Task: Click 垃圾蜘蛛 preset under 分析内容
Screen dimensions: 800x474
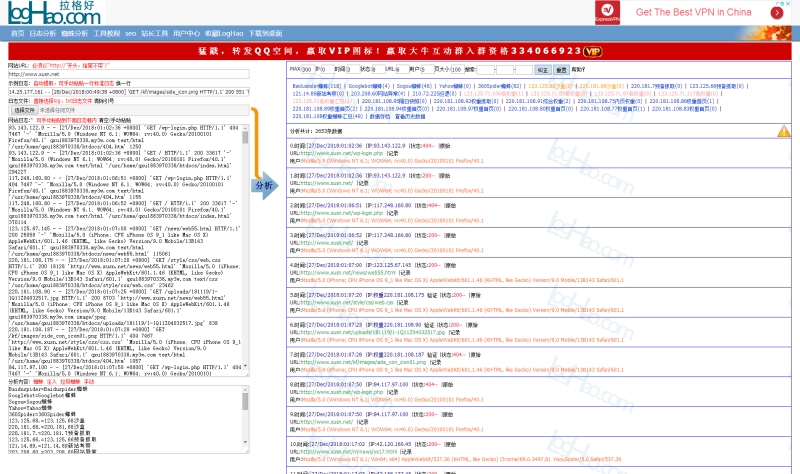Action: pos(70,382)
